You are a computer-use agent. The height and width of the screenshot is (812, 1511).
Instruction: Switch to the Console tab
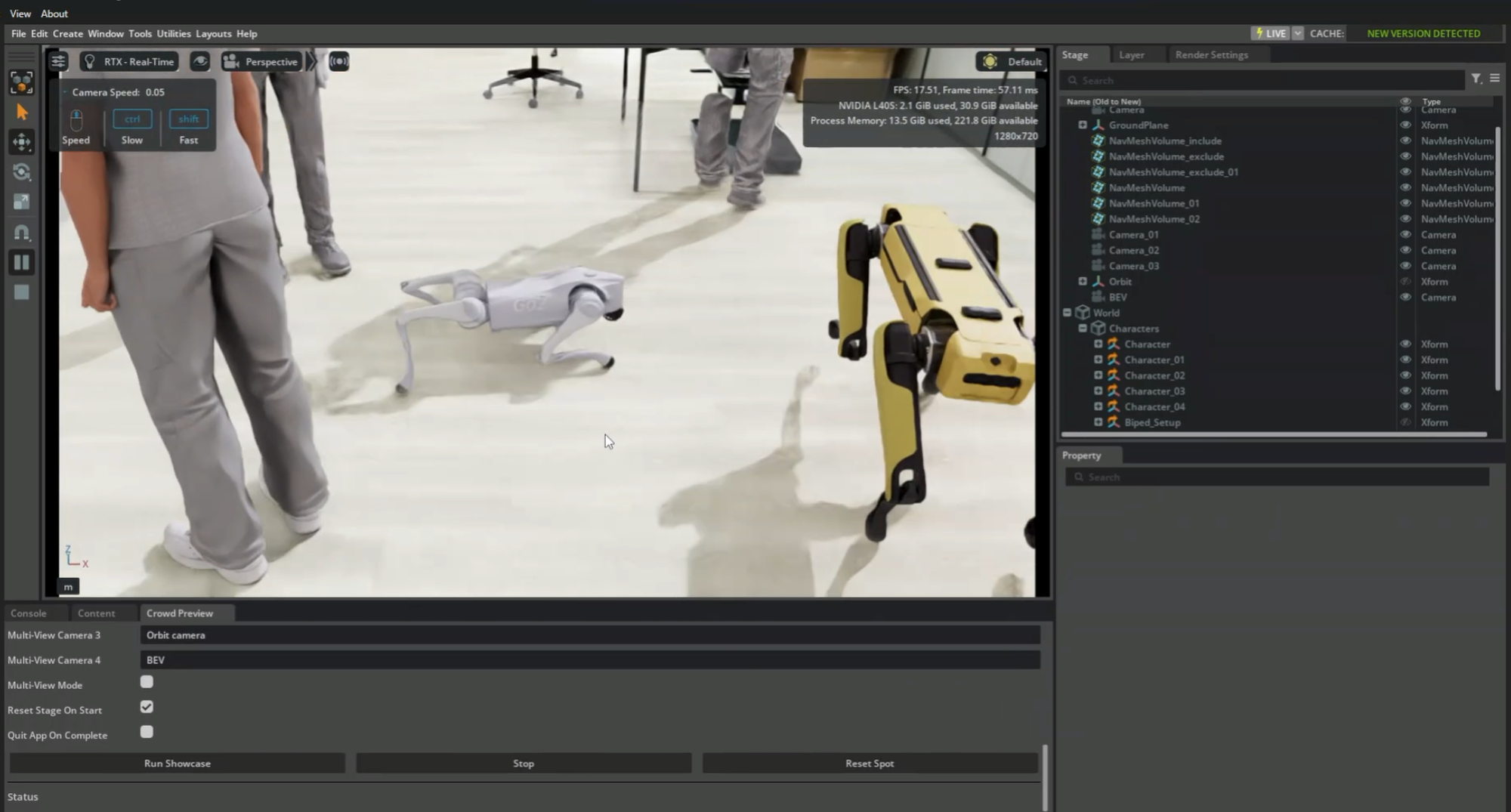[29, 613]
